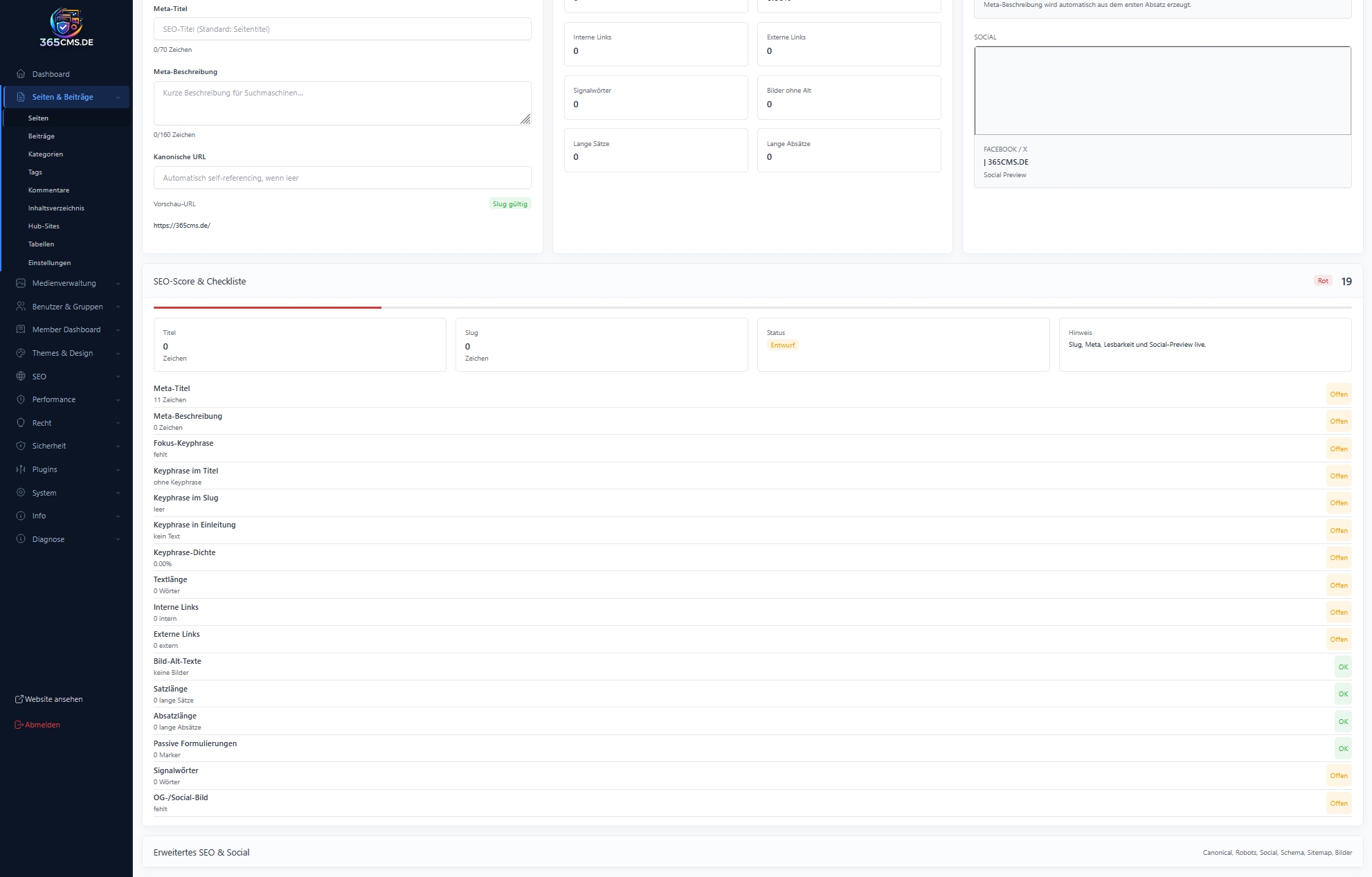Focus the Meta-Titel input field
The image size is (1372, 877).
tap(342, 29)
